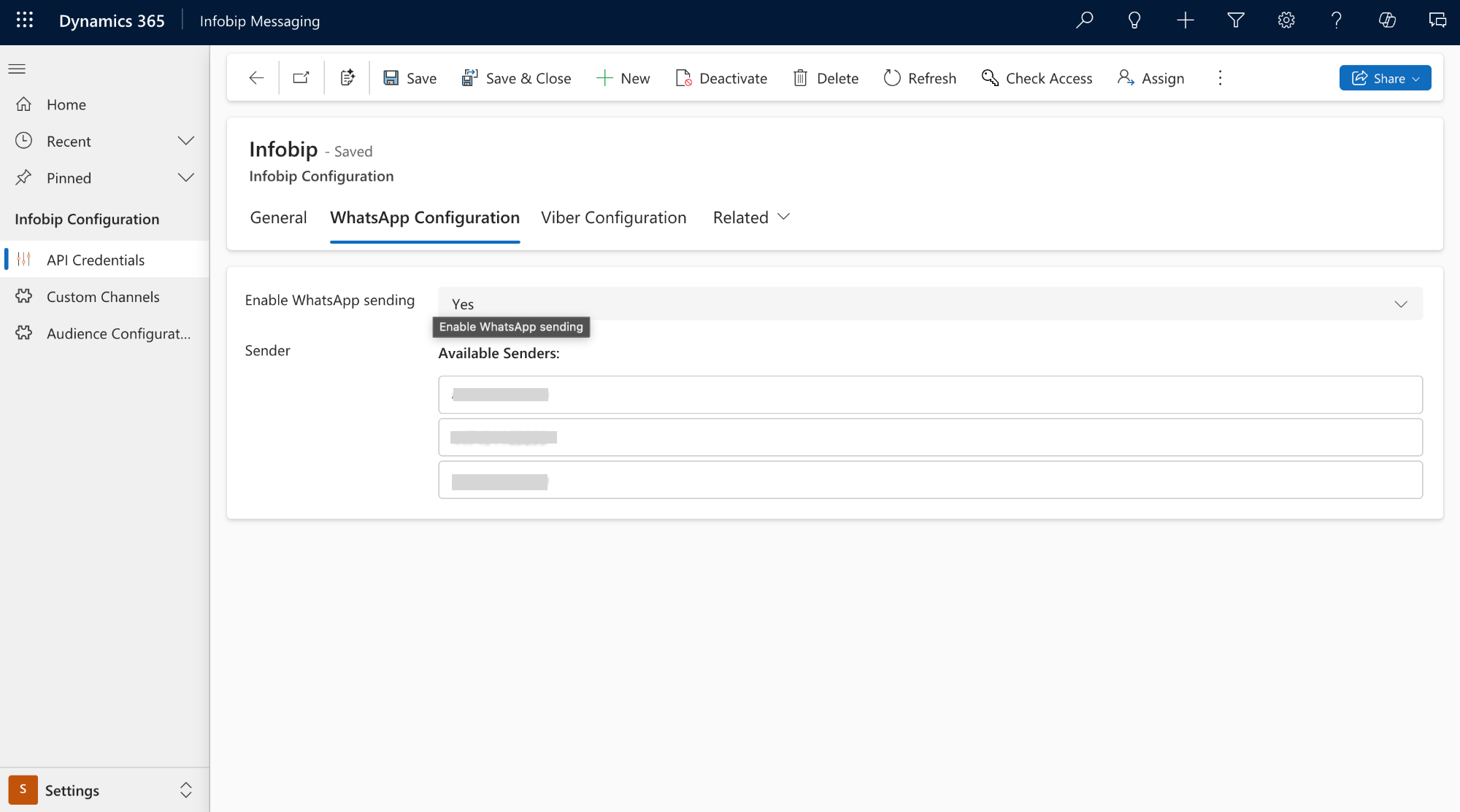Open record in a new window icon
1460x812 pixels.
tap(301, 78)
